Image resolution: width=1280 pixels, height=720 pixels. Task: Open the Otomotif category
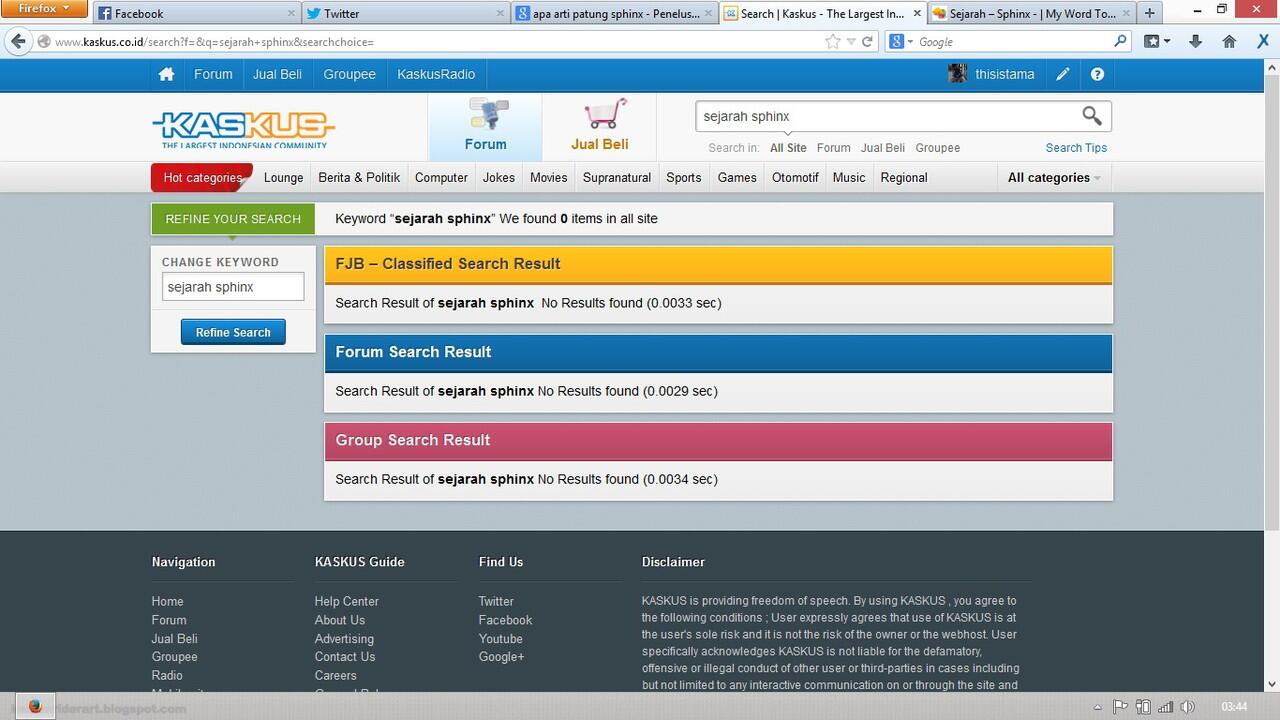[x=795, y=178]
